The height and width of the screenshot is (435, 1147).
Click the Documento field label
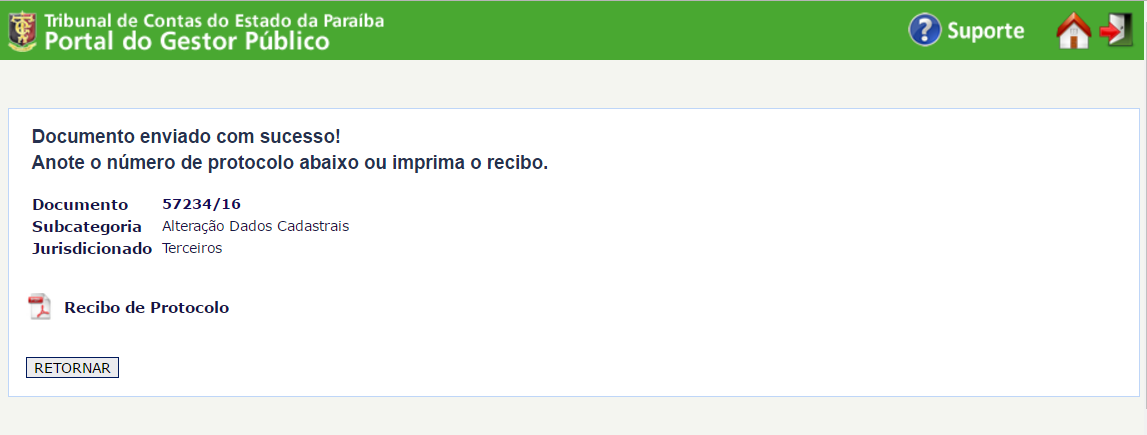tap(80, 205)
